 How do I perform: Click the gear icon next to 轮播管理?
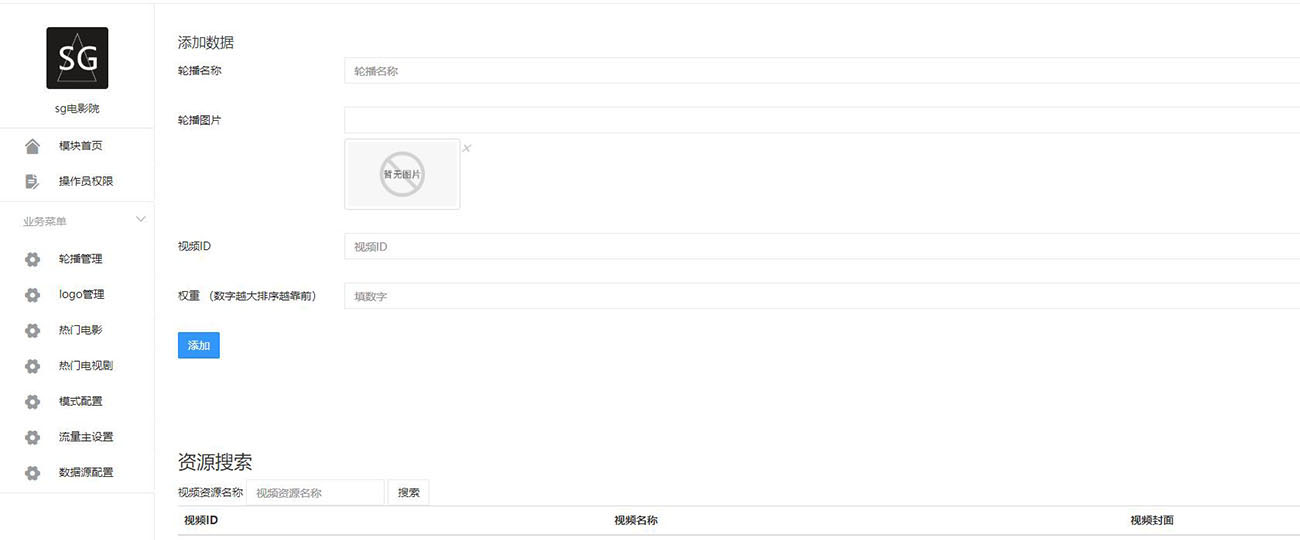32,259
